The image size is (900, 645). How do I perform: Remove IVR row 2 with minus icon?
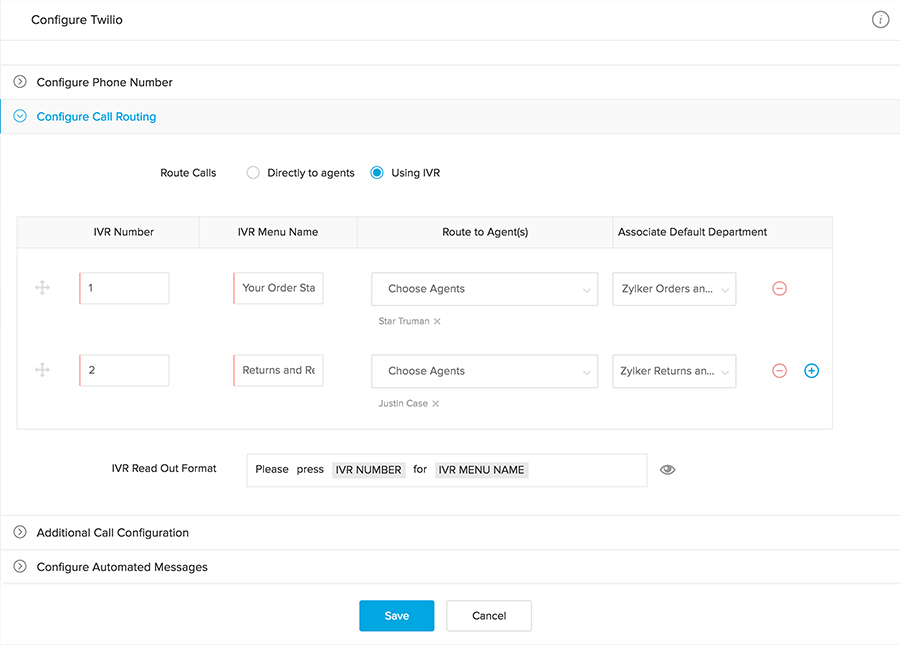780,371
